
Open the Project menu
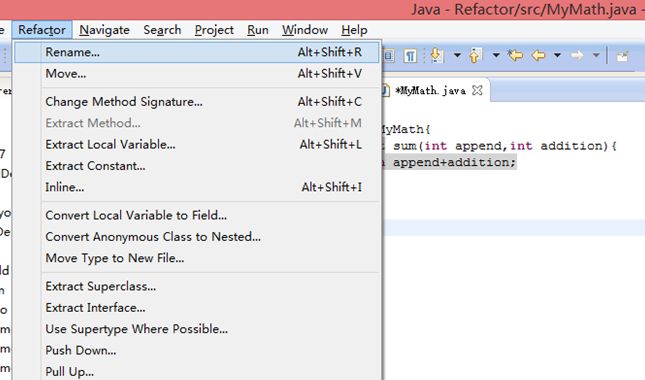pos(214,30)
